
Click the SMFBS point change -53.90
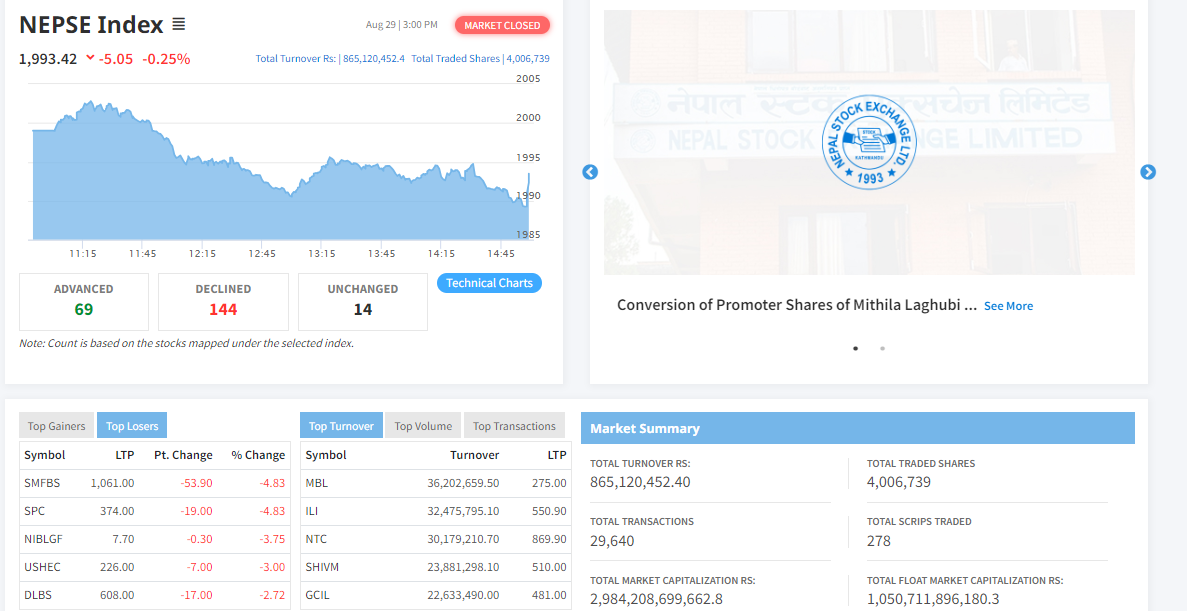click(196, 483)
